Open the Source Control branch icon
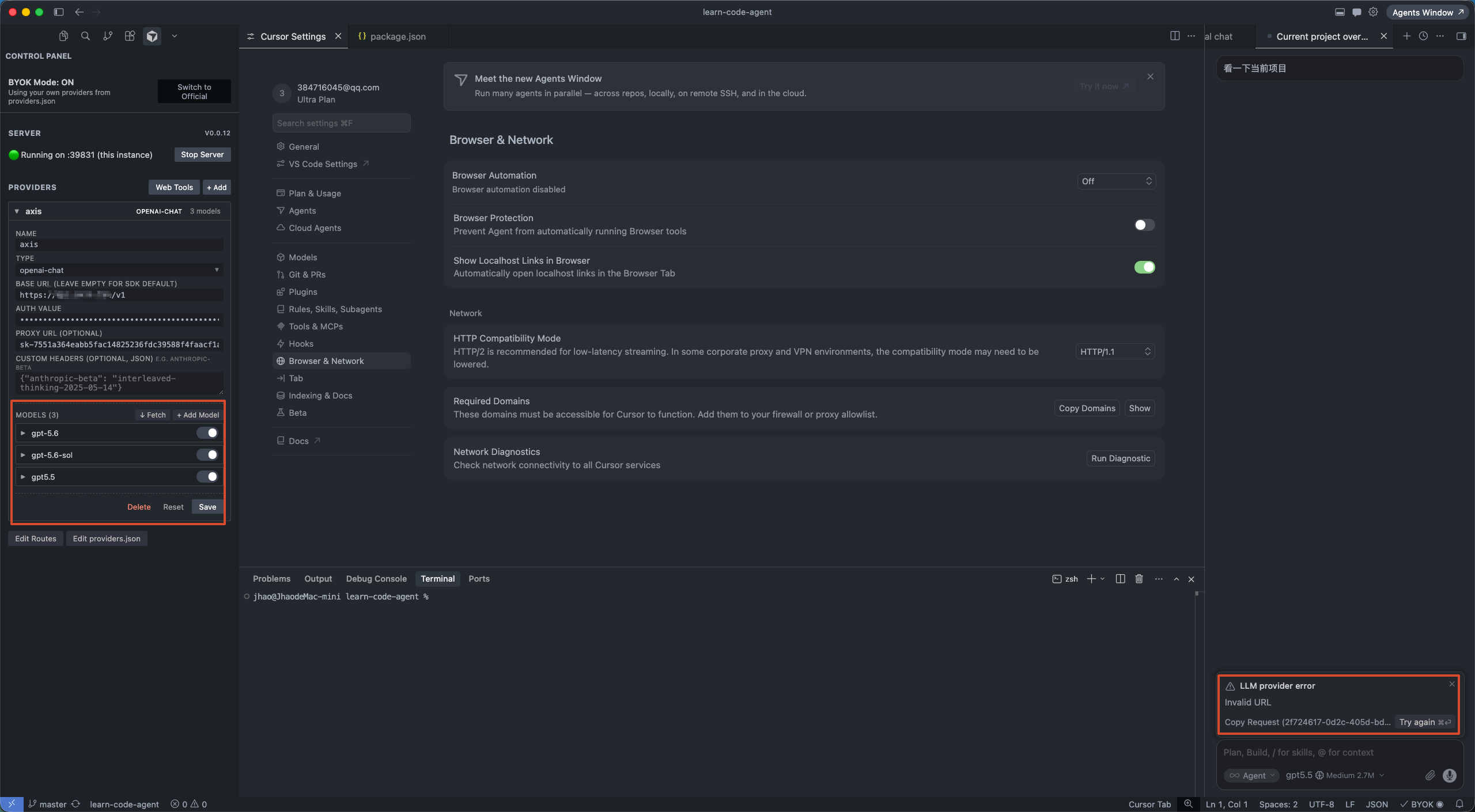Image resolution: width=1475 pixels, height=812 pixels. point(108,36)
